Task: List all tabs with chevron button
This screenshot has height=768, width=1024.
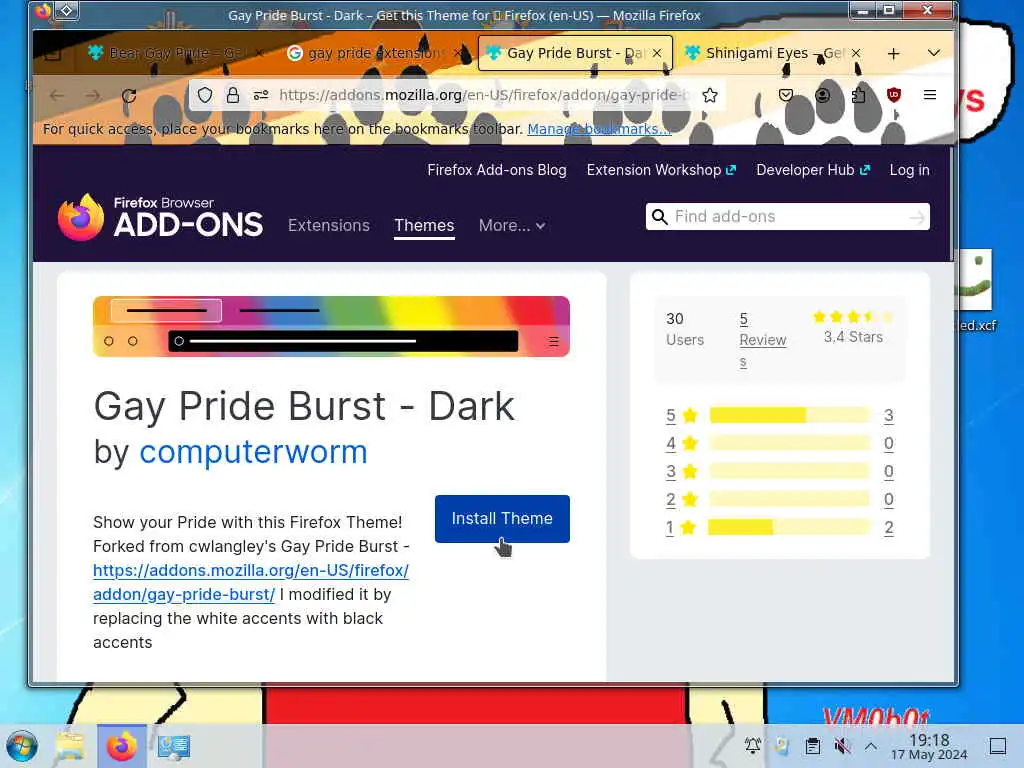Action: 934,53
